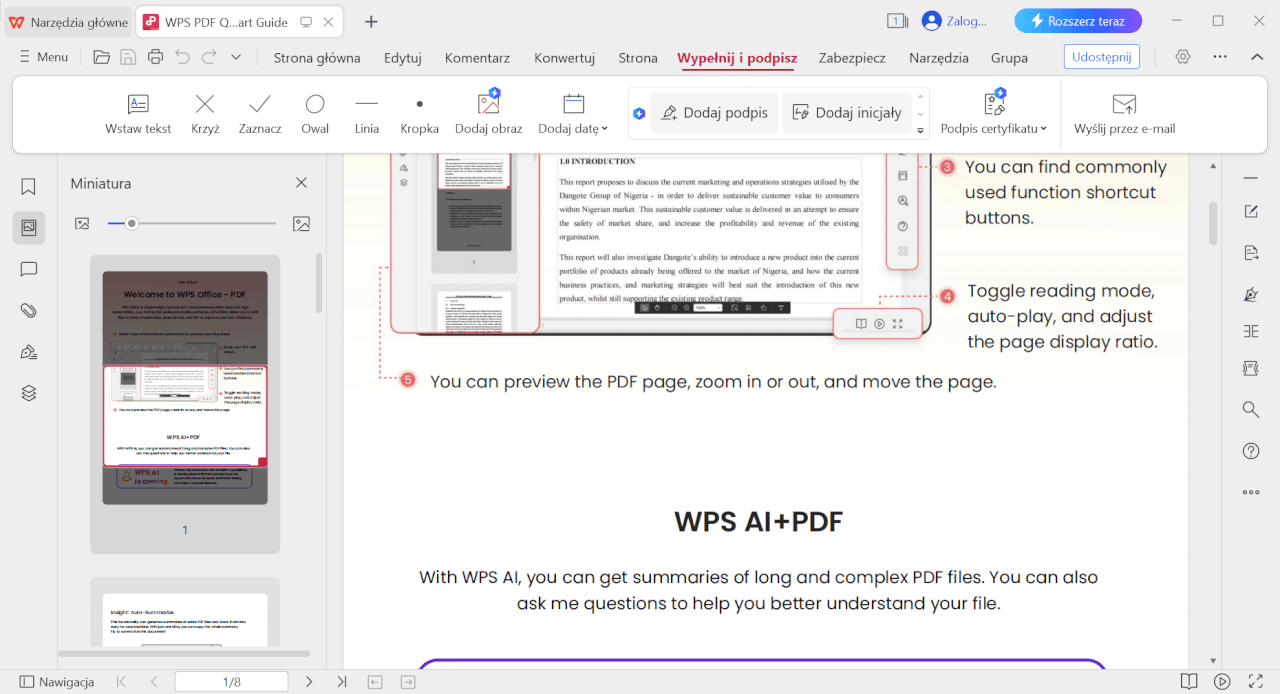Click the open file folder icon
Viewport: 1280px width, 694px height.
[102, 57]
